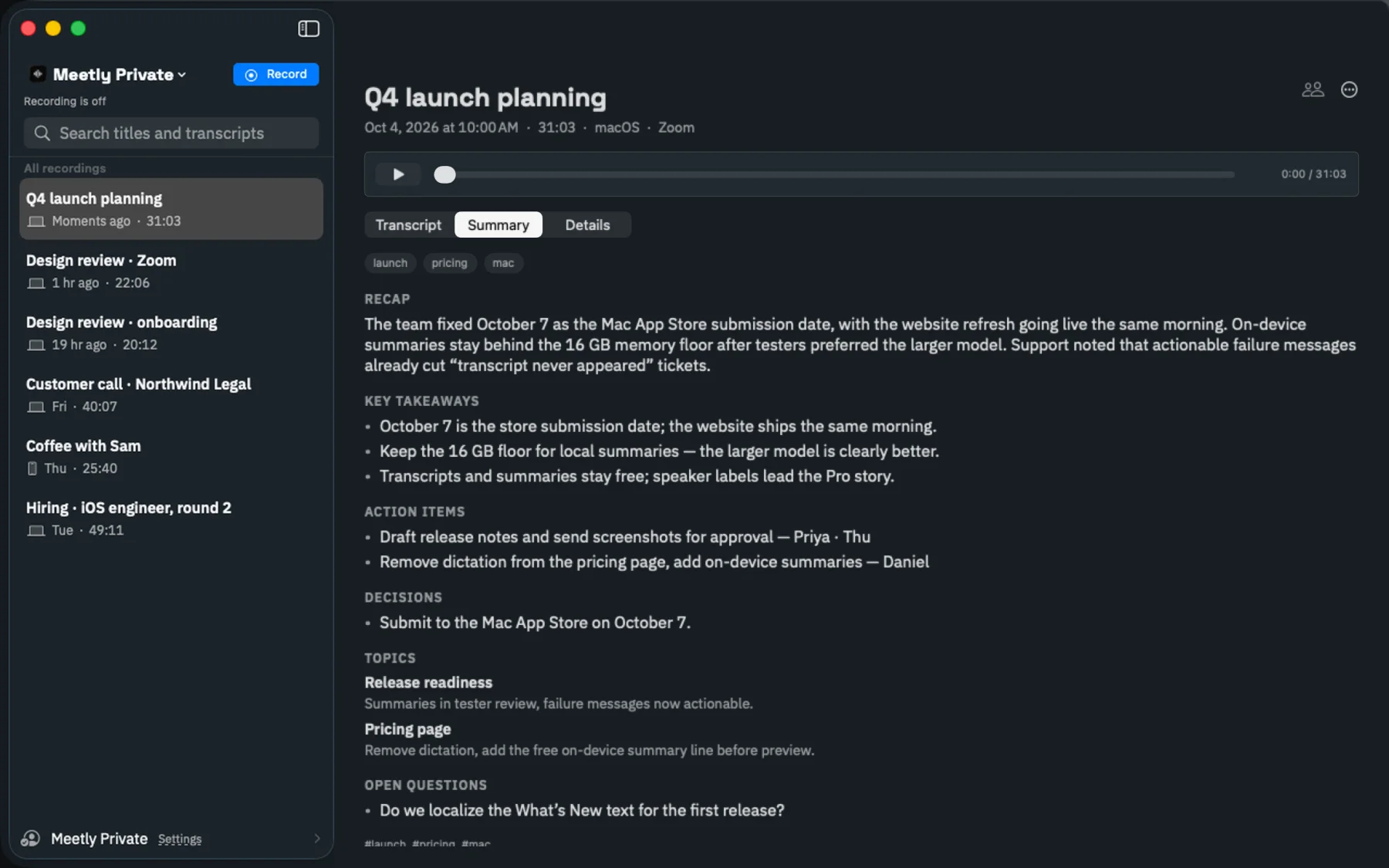Click laptop icon on Q4 launch planning row
The height and width of the screenshot is (868, 1389).
35,221
